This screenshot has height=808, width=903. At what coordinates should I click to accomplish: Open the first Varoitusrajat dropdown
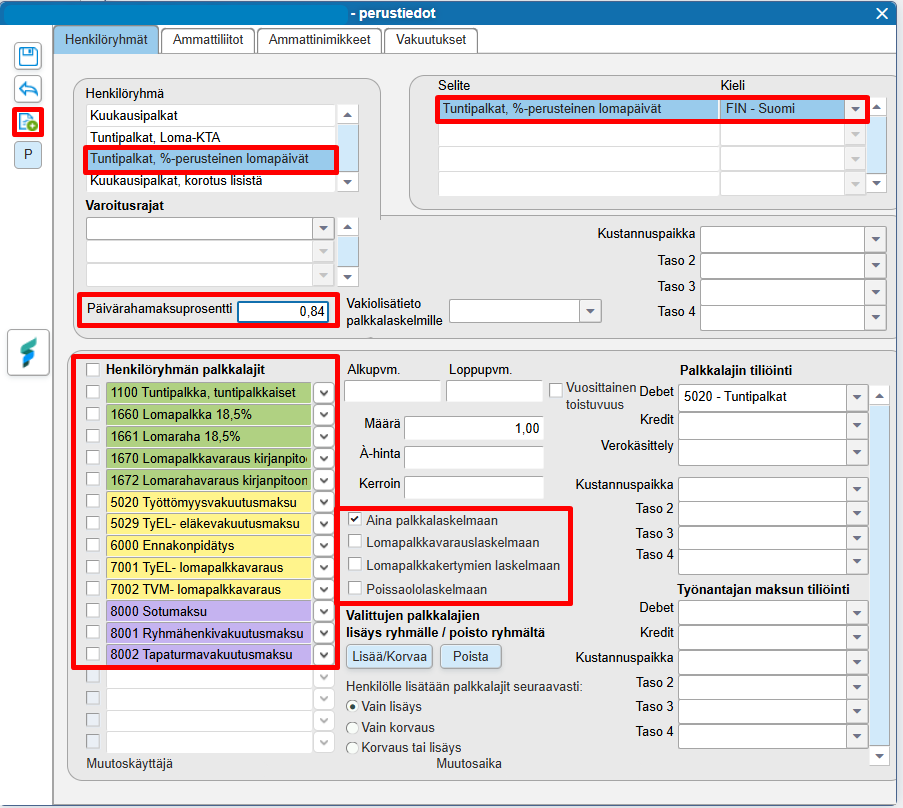point(323,229)
